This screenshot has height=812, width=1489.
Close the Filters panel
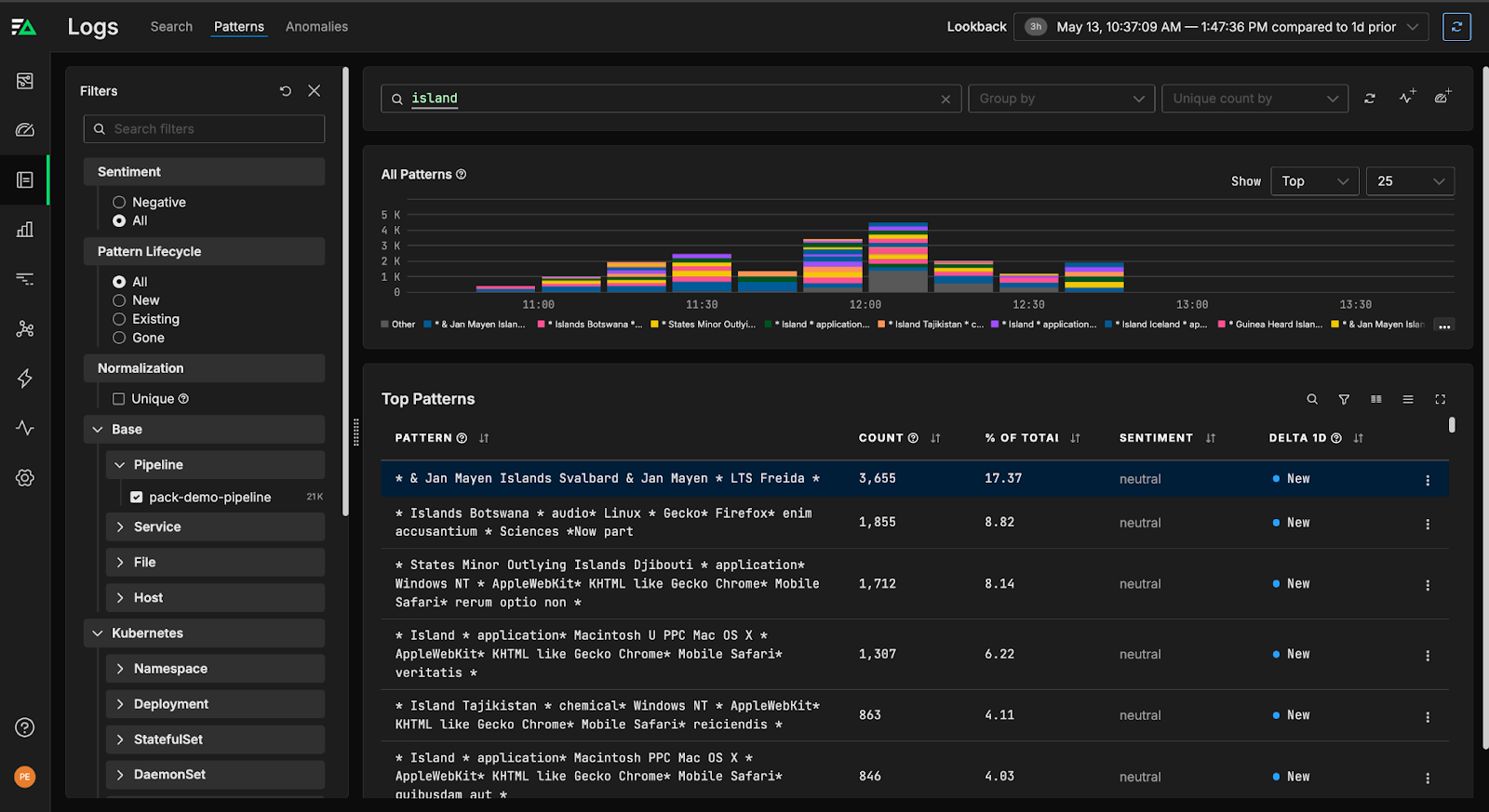click(315, 91)
